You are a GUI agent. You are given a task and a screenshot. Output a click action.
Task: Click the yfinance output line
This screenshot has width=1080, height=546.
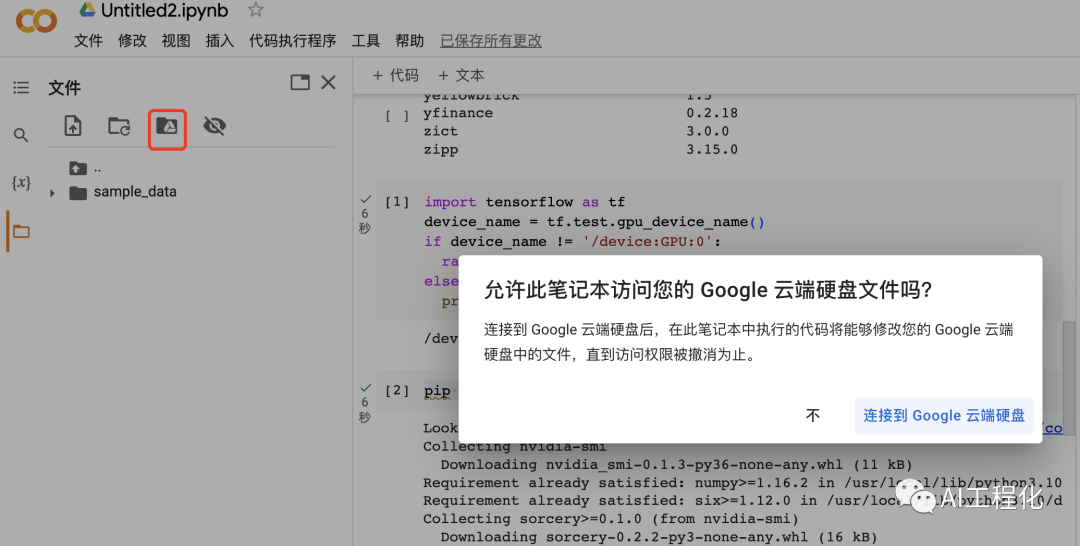[x=581, y=113]
